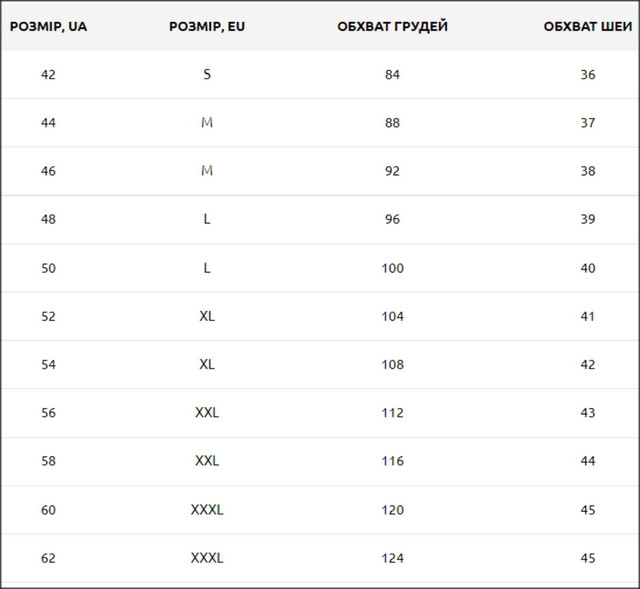
Task: Select the EU size M in the UA 44 row
Action: click(x=207, y=123)
